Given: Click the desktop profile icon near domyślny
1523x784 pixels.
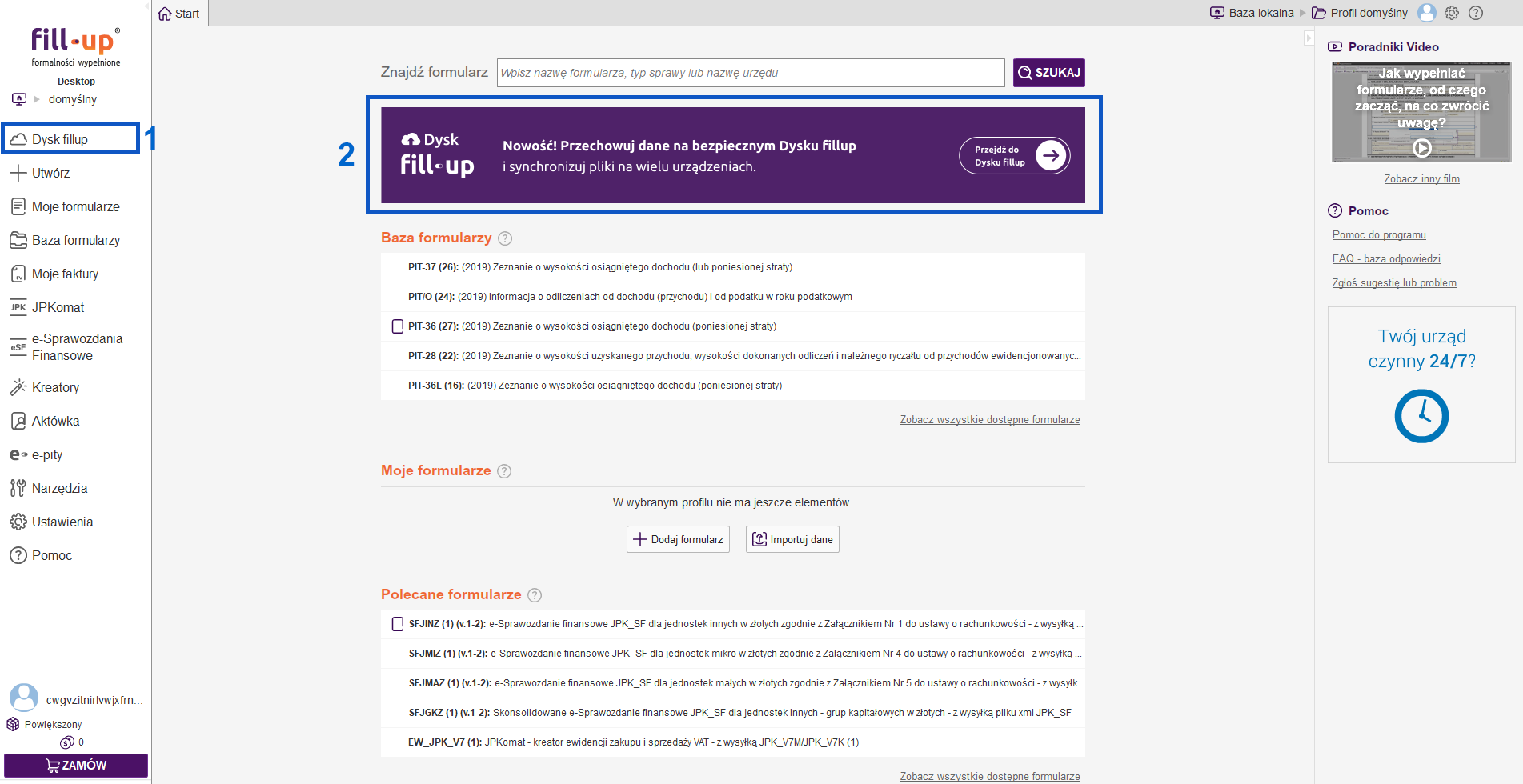Looking at the screenshot, I should coord(19,99).
